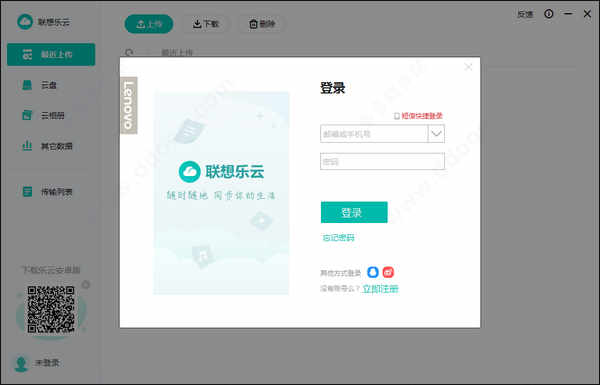Click the QR code for the mobile app
600x385 pixels.
(51, 309)
